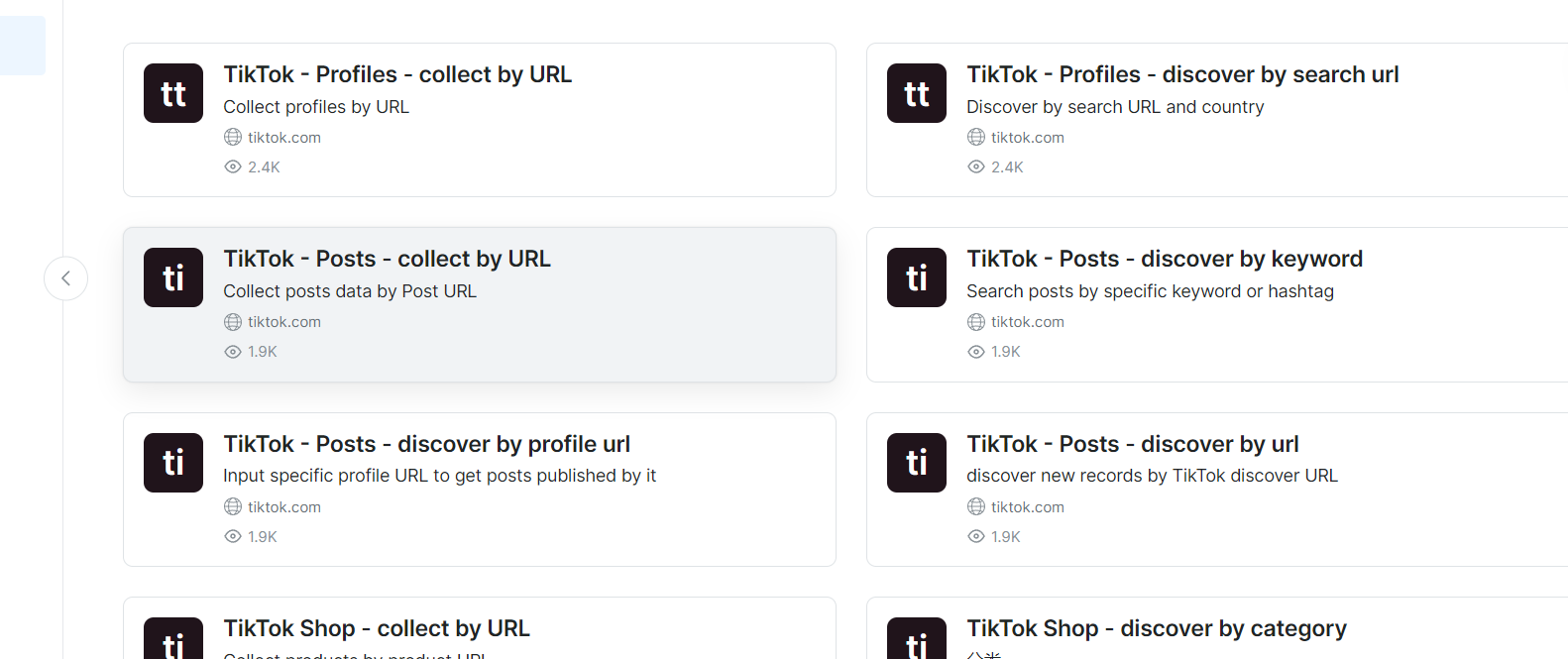The width and height of the screenshot is (1568, 659).
Task: Click tiktok.com in Posts discover by profile url card
Action: tap(284, 507)
